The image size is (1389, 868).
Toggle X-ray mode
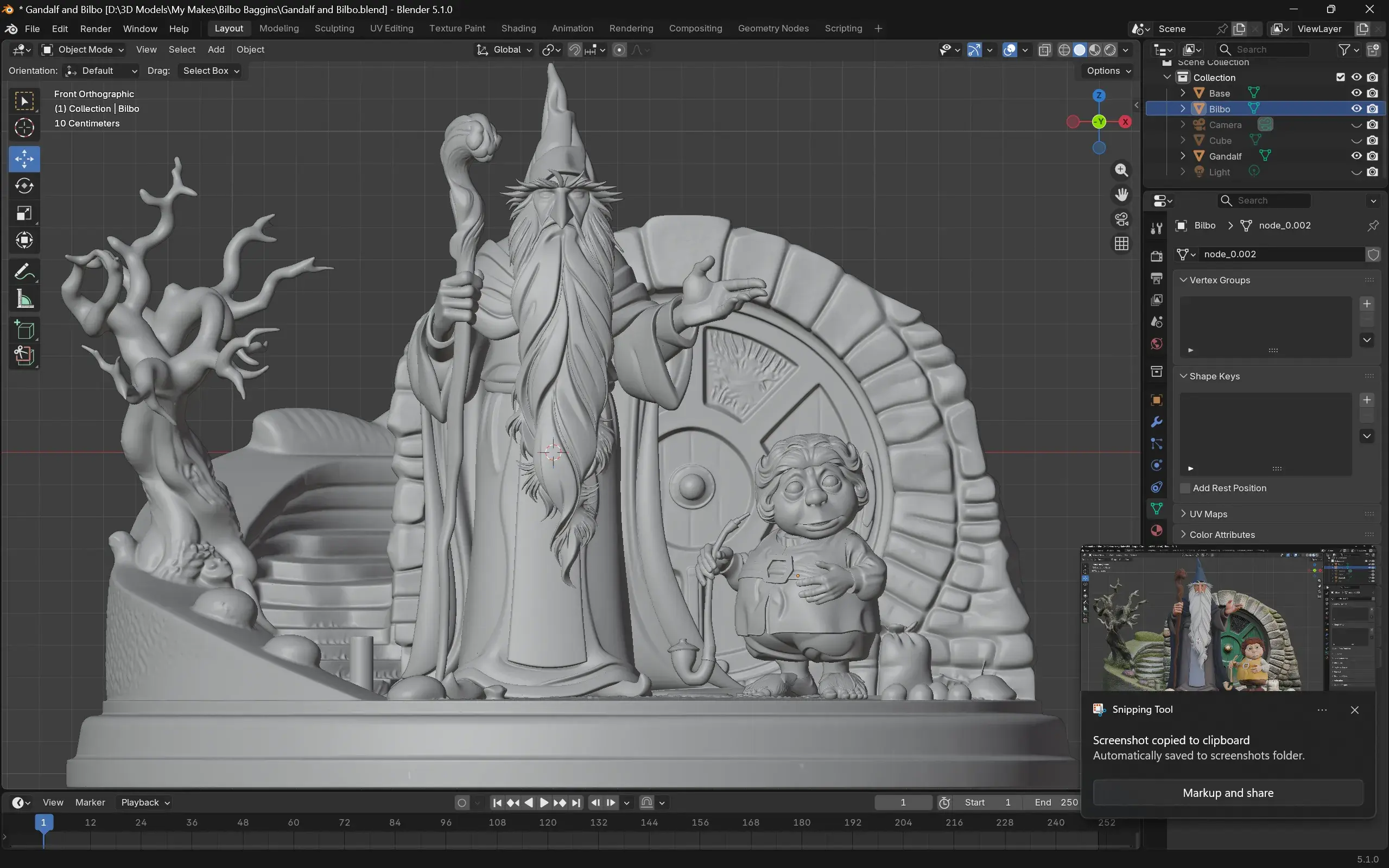tap(1045, 50)
